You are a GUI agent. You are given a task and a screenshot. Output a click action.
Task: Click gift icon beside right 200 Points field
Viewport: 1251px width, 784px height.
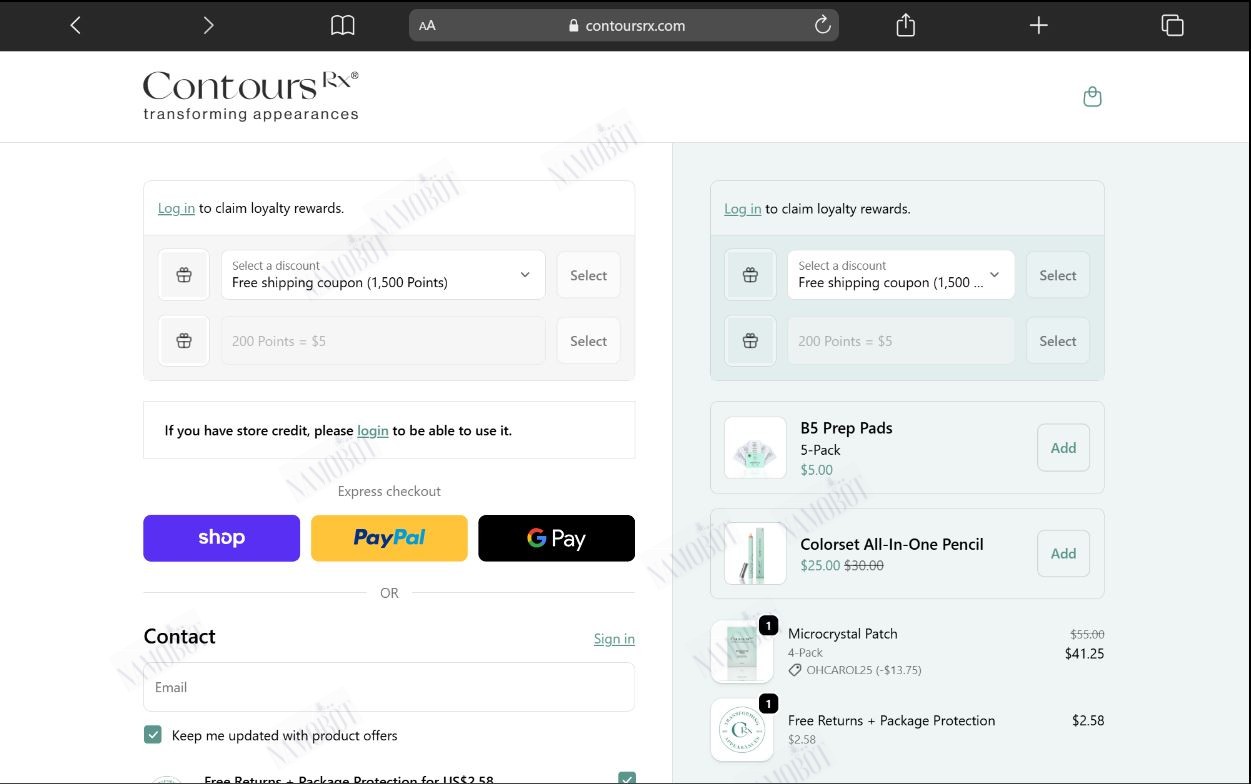750,341
